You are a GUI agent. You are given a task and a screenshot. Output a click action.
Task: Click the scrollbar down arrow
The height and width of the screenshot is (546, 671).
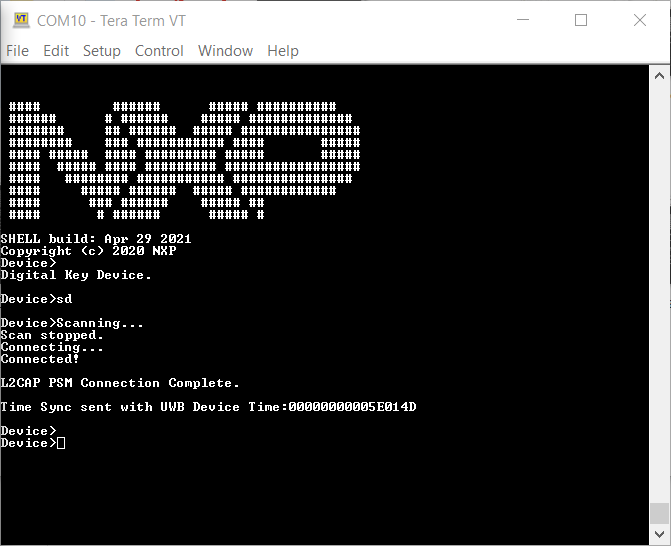659,534
